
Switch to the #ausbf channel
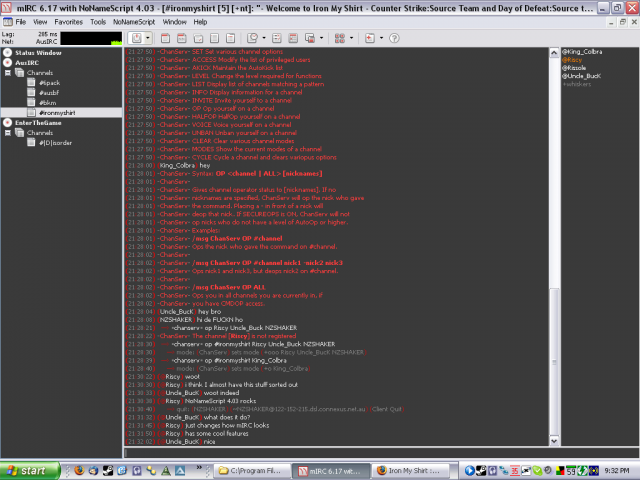click(49, 93)
